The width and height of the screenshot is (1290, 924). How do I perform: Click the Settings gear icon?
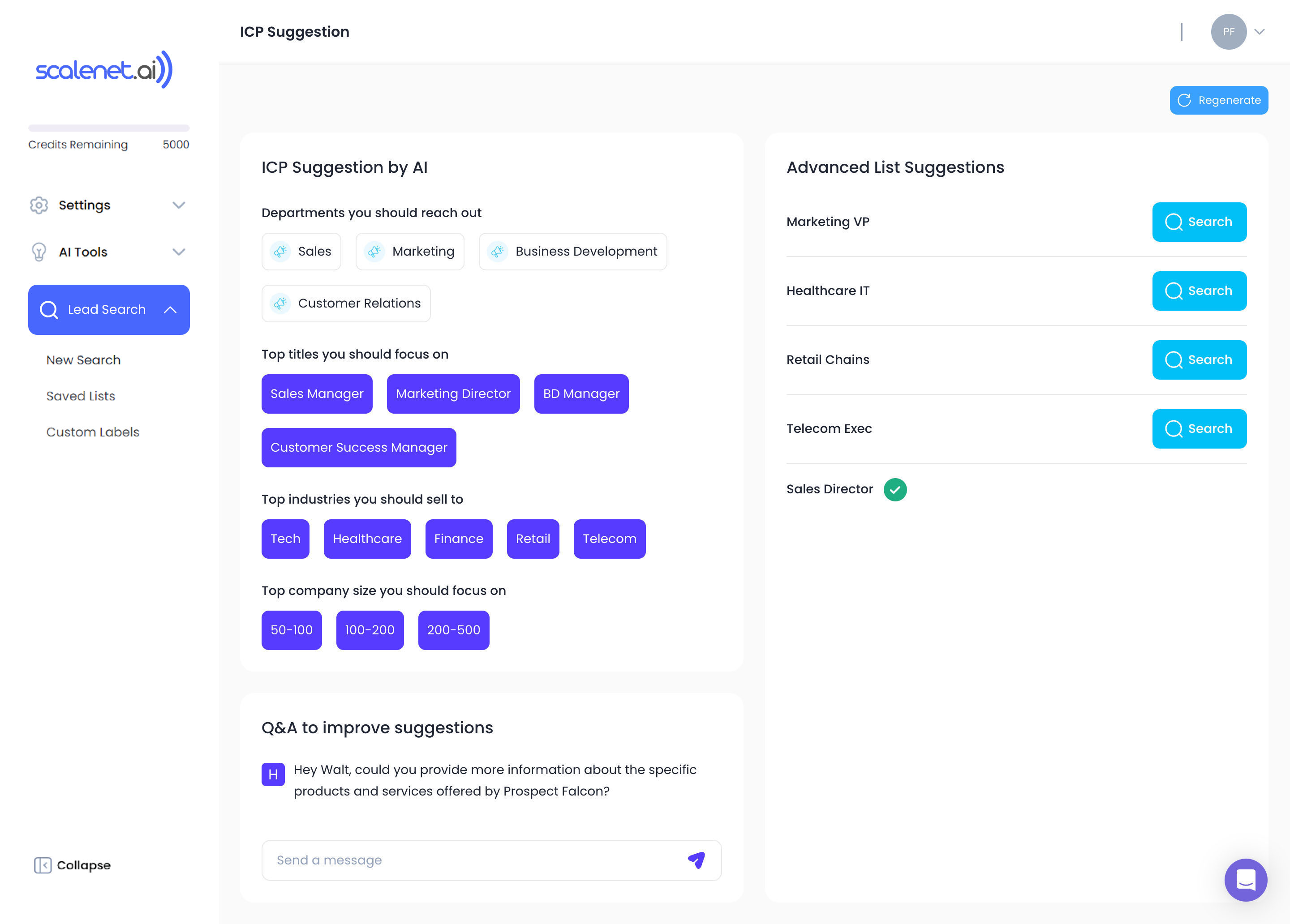(x=39, y=205)
